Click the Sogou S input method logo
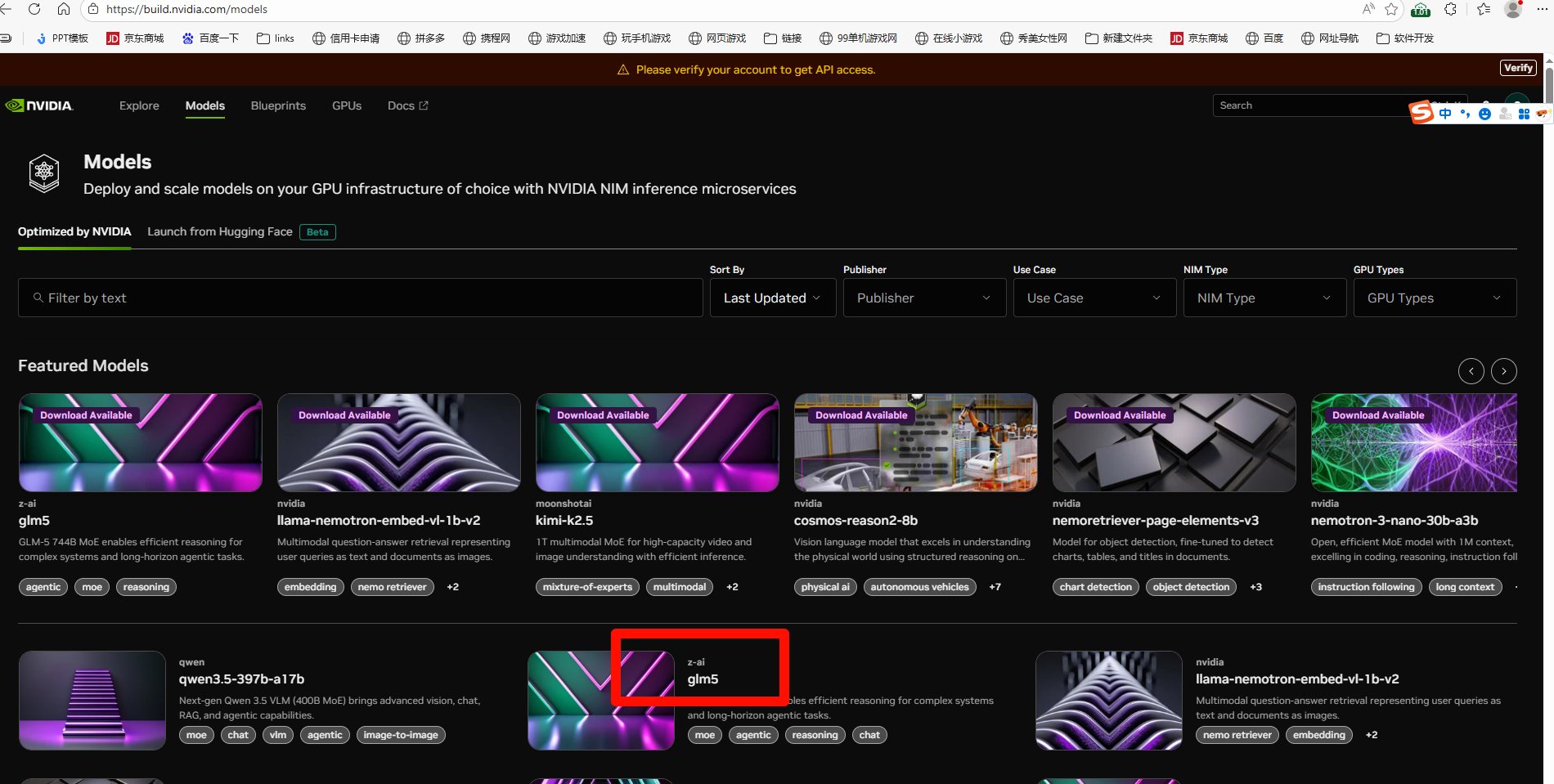The height and width of the screenshot is (784, 1554). [1422, 112]
